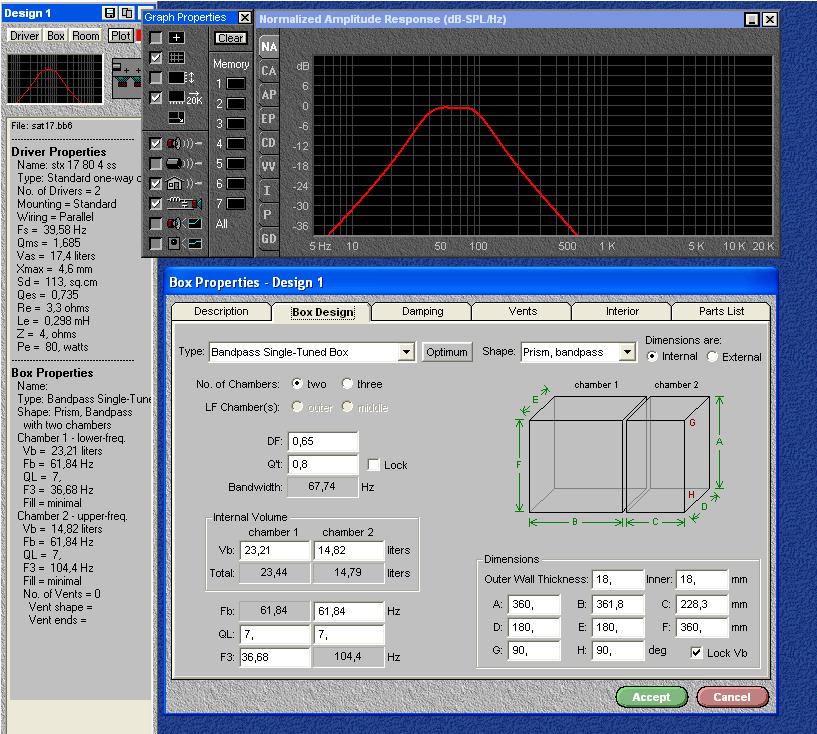This screenshot has width=817, height=734.
Task: Click the graph resize arrow icon
Action: pos(175,118)
